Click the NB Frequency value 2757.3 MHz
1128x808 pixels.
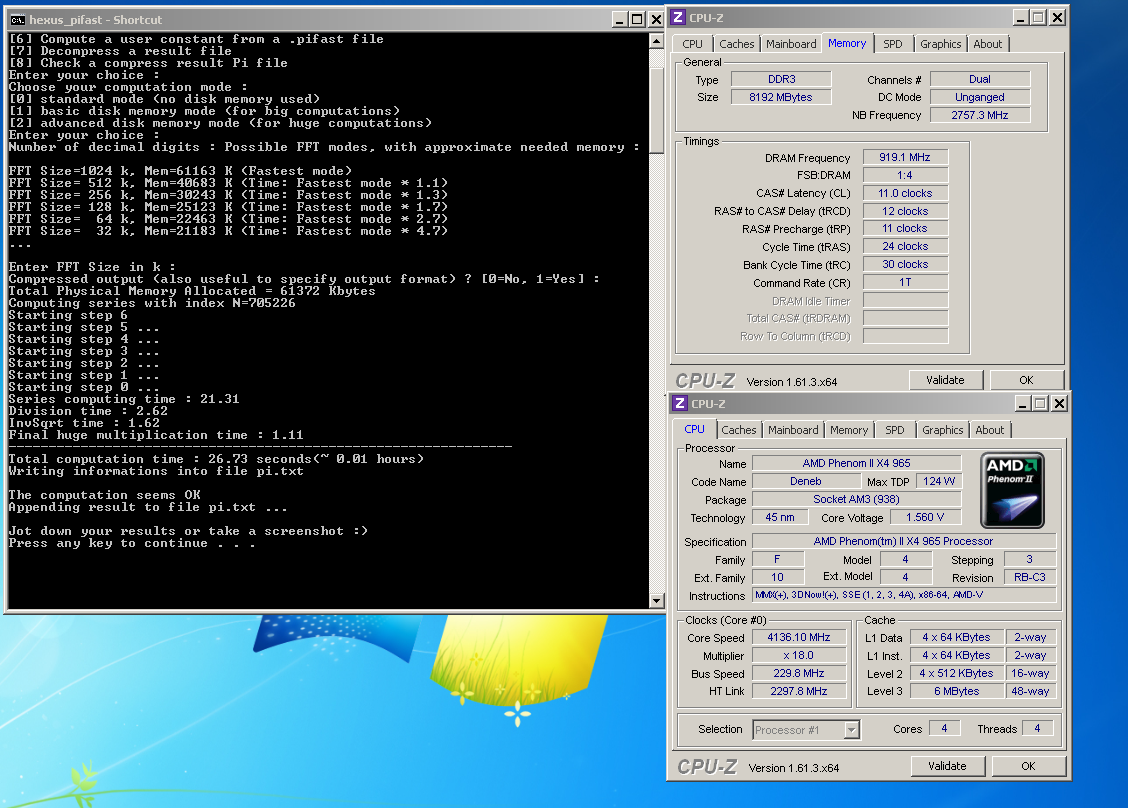pos(980,115)
